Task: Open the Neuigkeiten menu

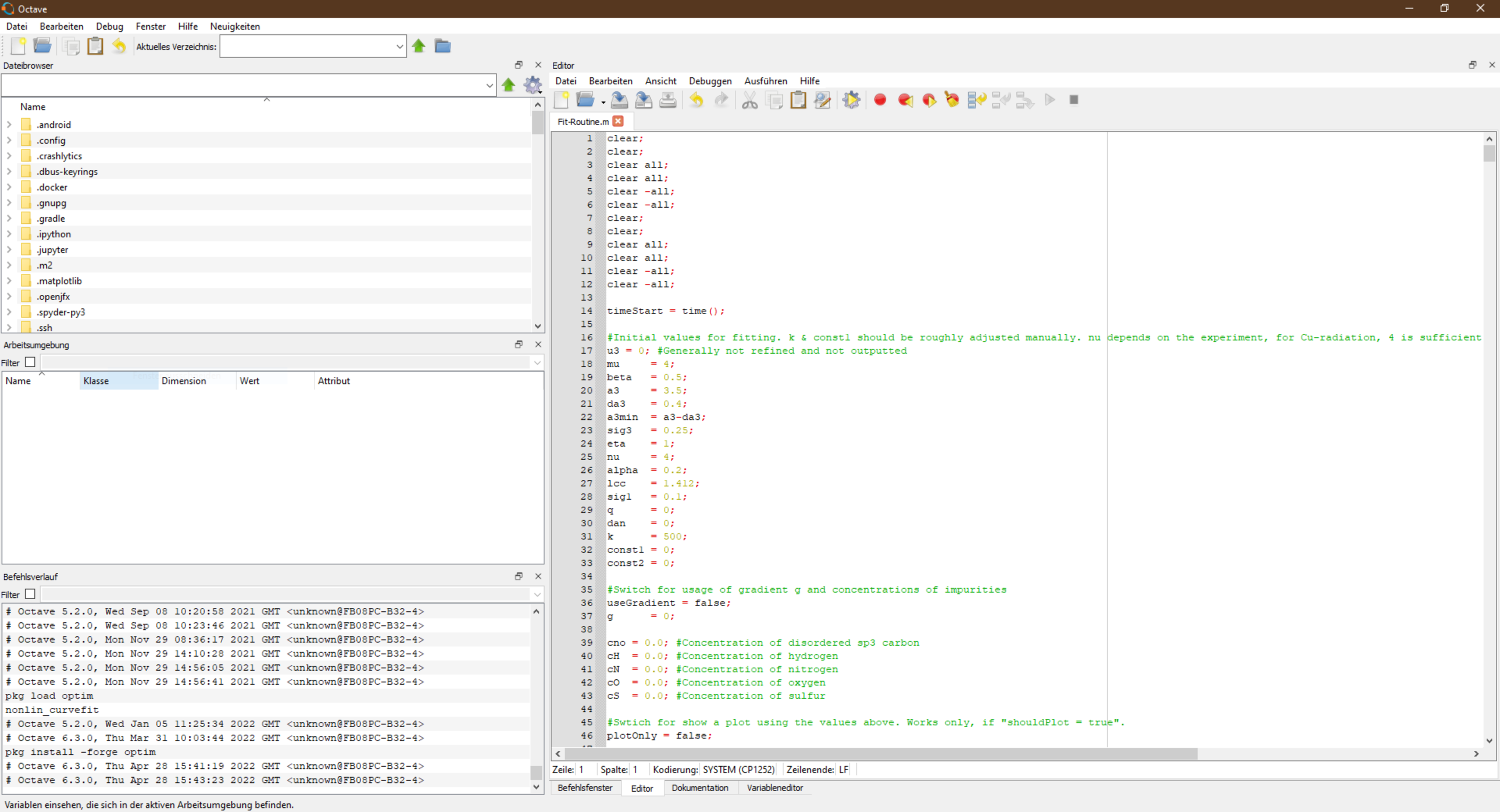Action: tap(235, 26)
